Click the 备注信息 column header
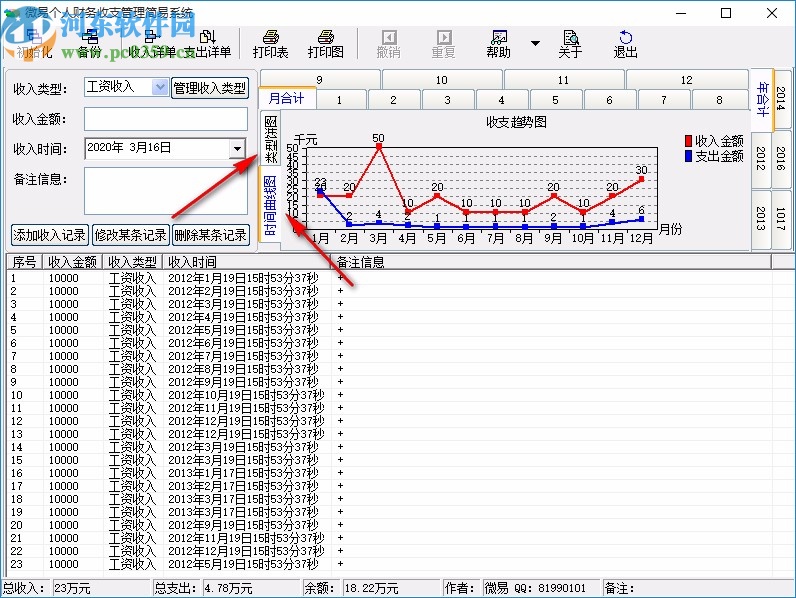Screen dimensions: 796x598 pos(551,262)
